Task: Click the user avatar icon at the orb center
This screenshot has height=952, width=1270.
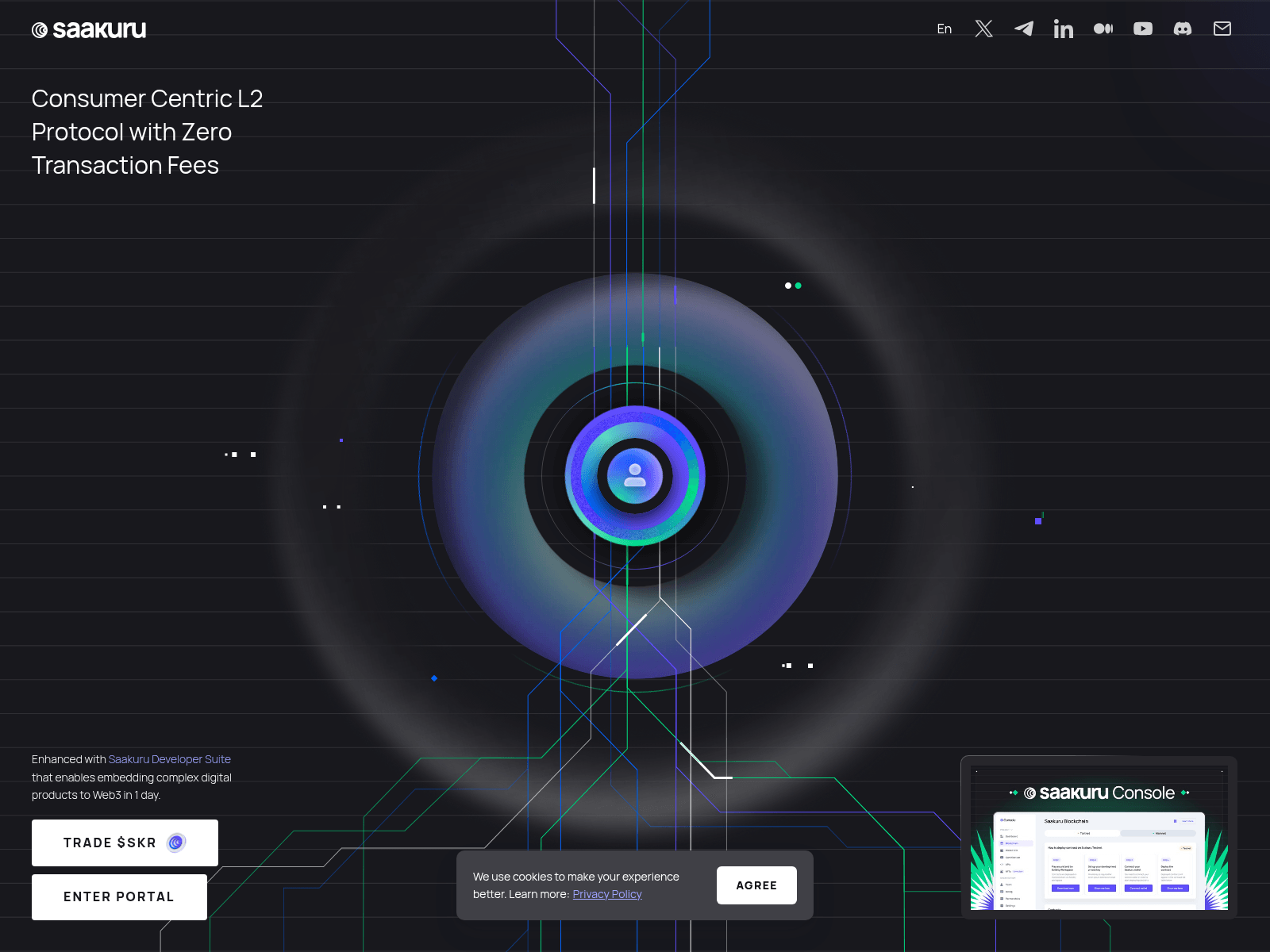Action: pyautogui.click(x=635, y=474)
